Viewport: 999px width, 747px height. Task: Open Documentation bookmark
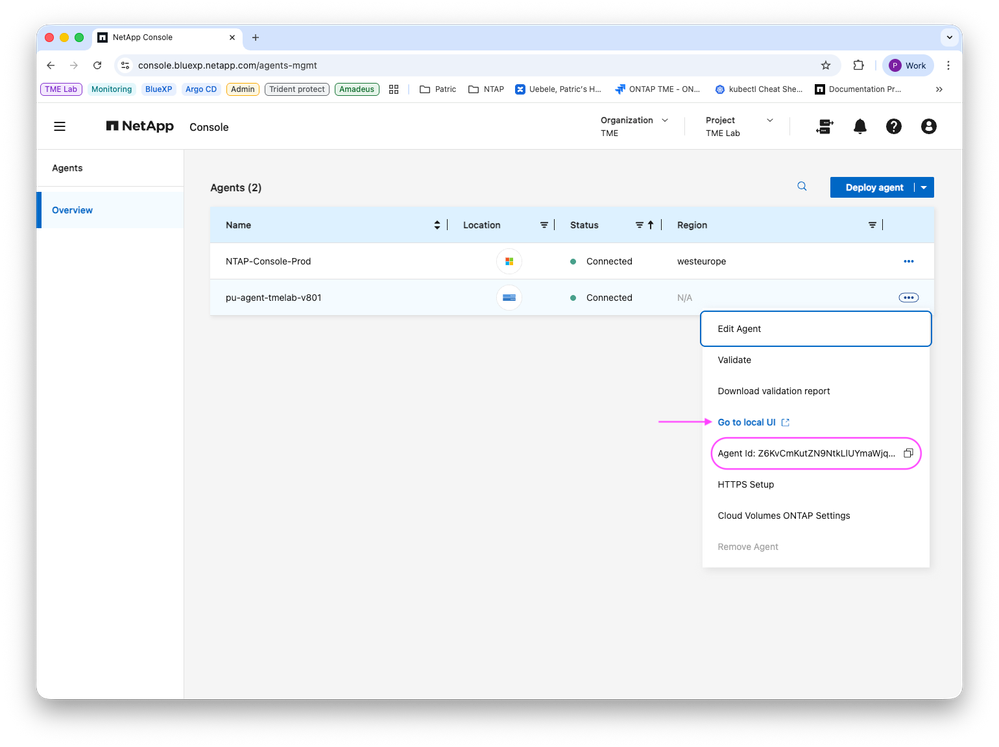[x=858, y=89]
